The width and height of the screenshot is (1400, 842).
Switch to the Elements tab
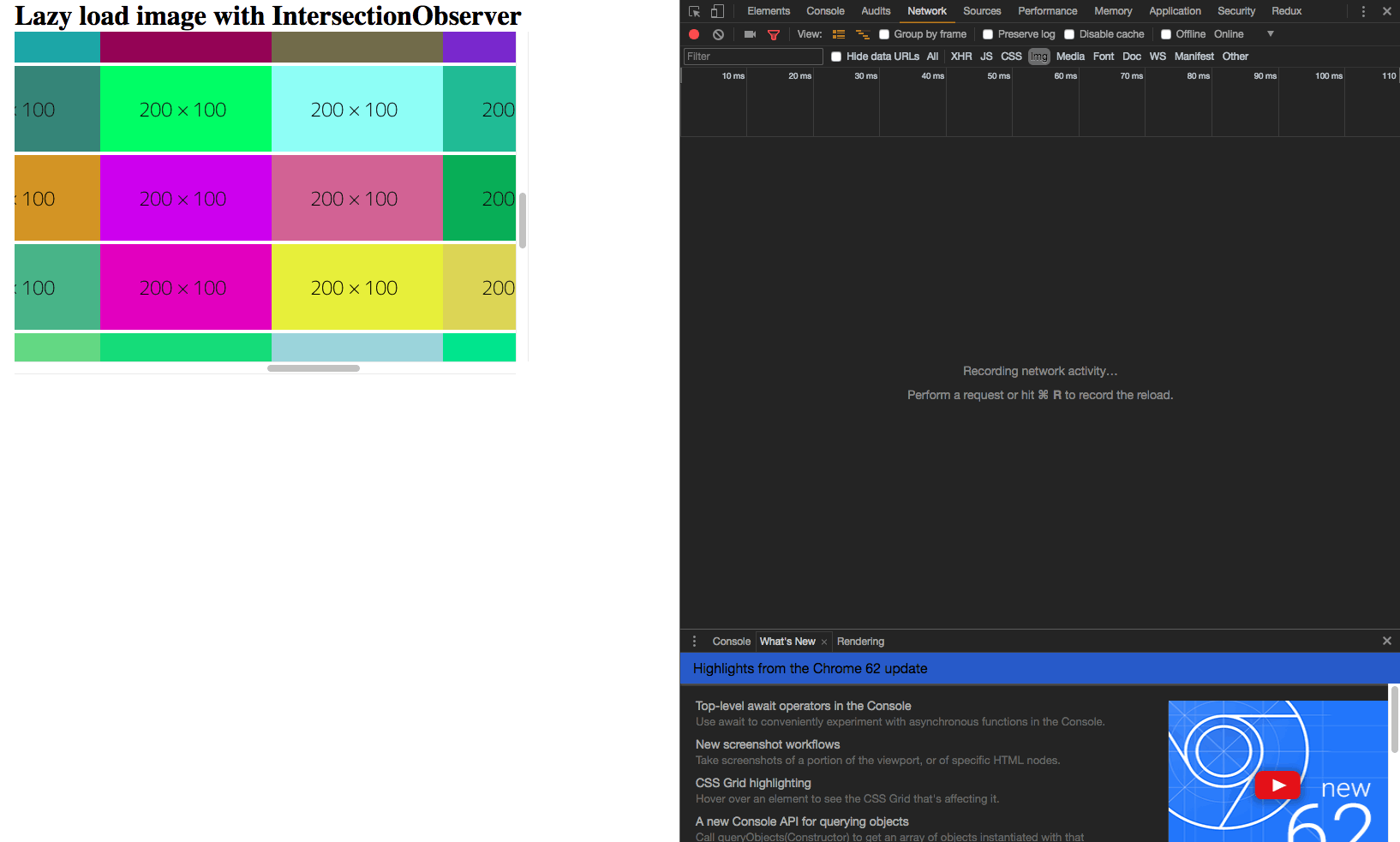pos(769,11)
